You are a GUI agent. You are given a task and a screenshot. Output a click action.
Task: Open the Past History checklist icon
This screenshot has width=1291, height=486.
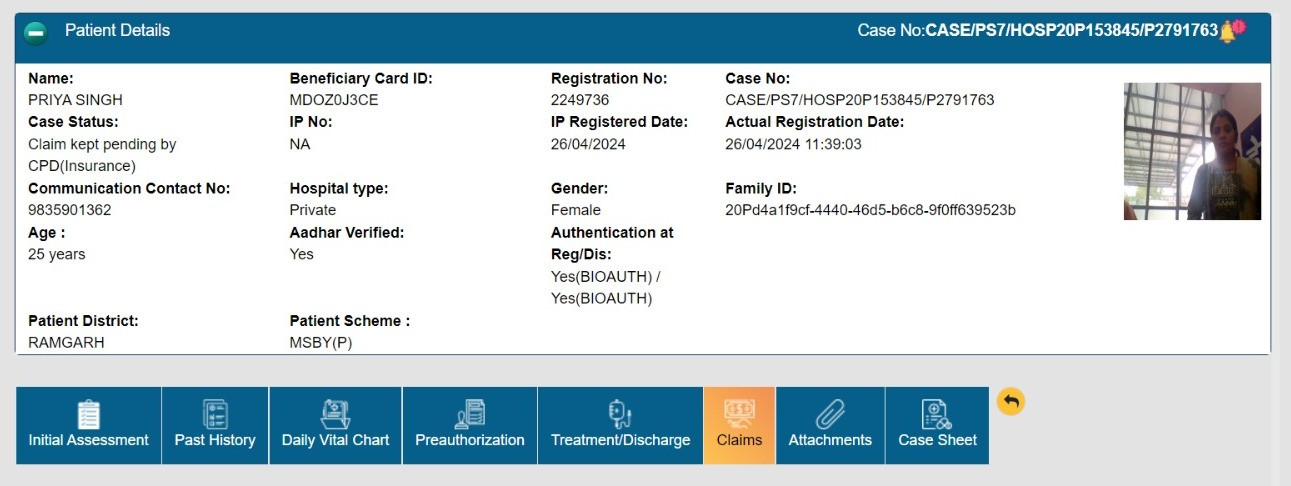coord(215,414)
